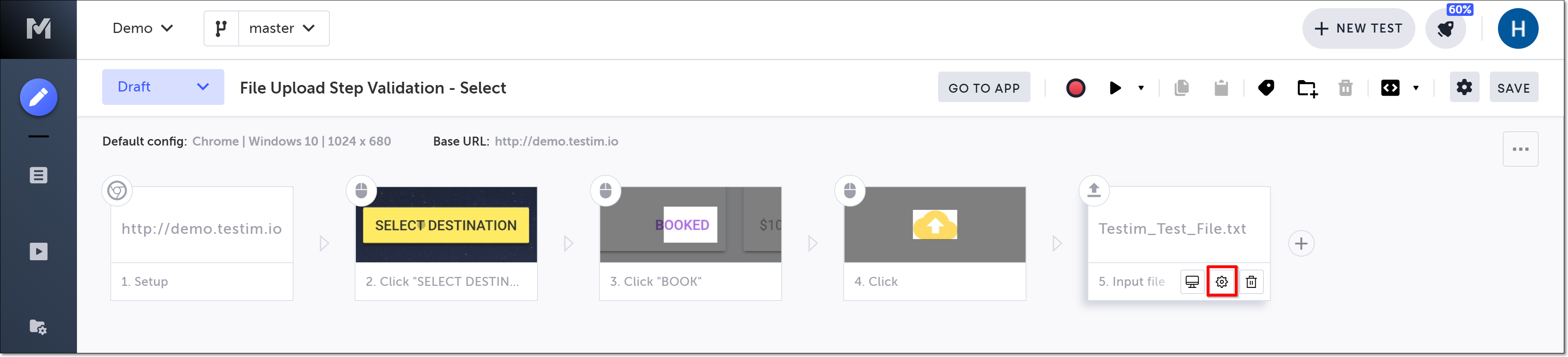
Task: Delete the Input file step
Action: (x=1251, y=282)
